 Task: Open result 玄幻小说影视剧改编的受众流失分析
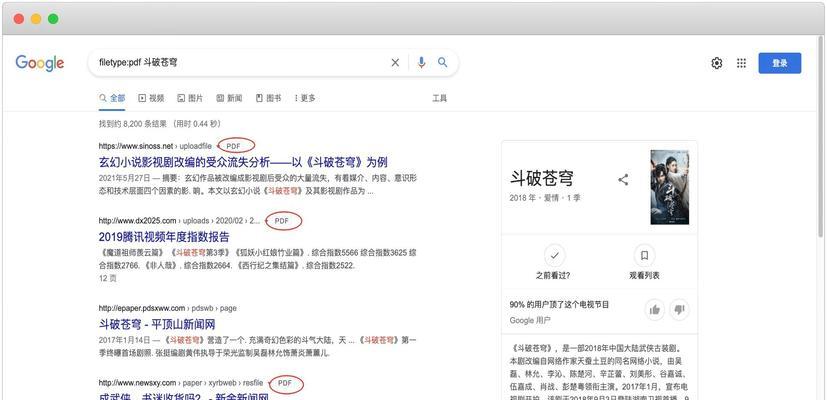pos(243,161)
